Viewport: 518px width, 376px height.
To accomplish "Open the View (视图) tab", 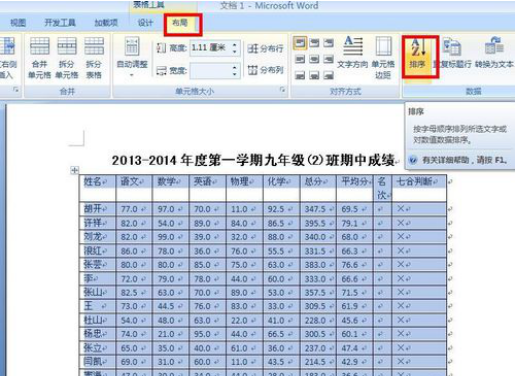I will coord(18,23).
